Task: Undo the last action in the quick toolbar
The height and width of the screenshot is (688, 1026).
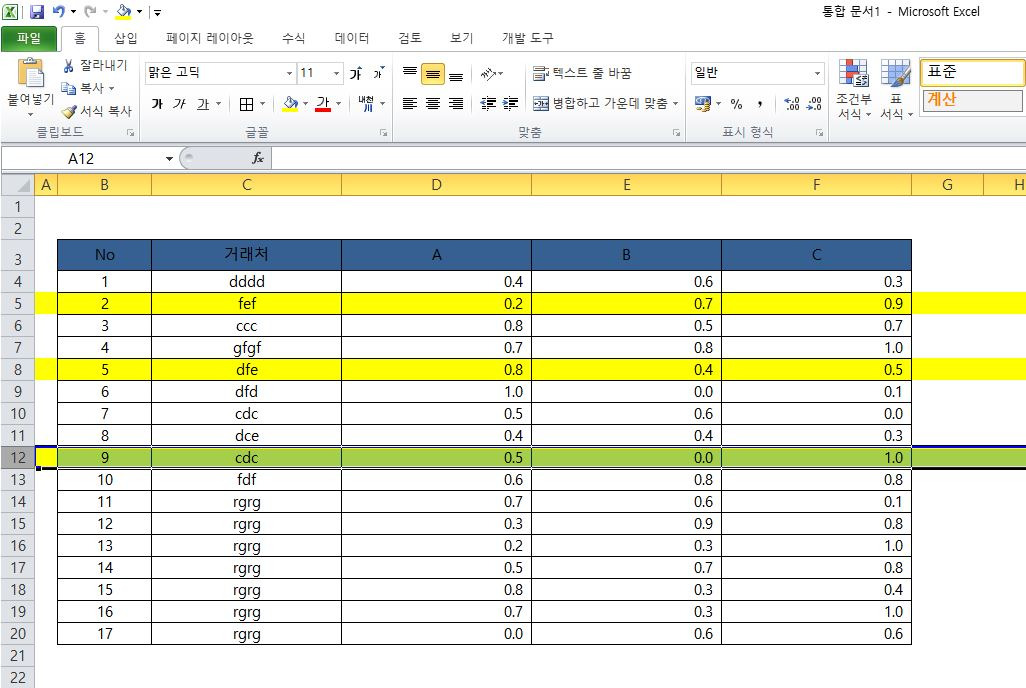Action: coord(58,11)
